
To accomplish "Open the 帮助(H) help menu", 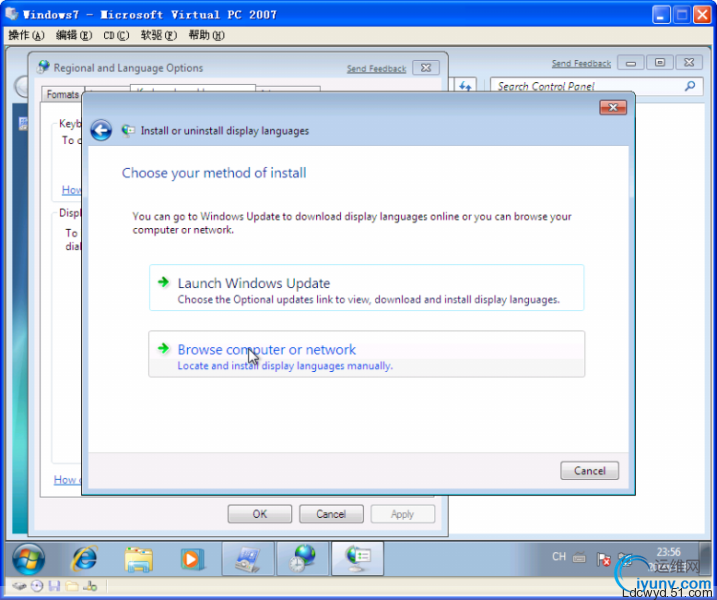I will (x=207, y=35).
